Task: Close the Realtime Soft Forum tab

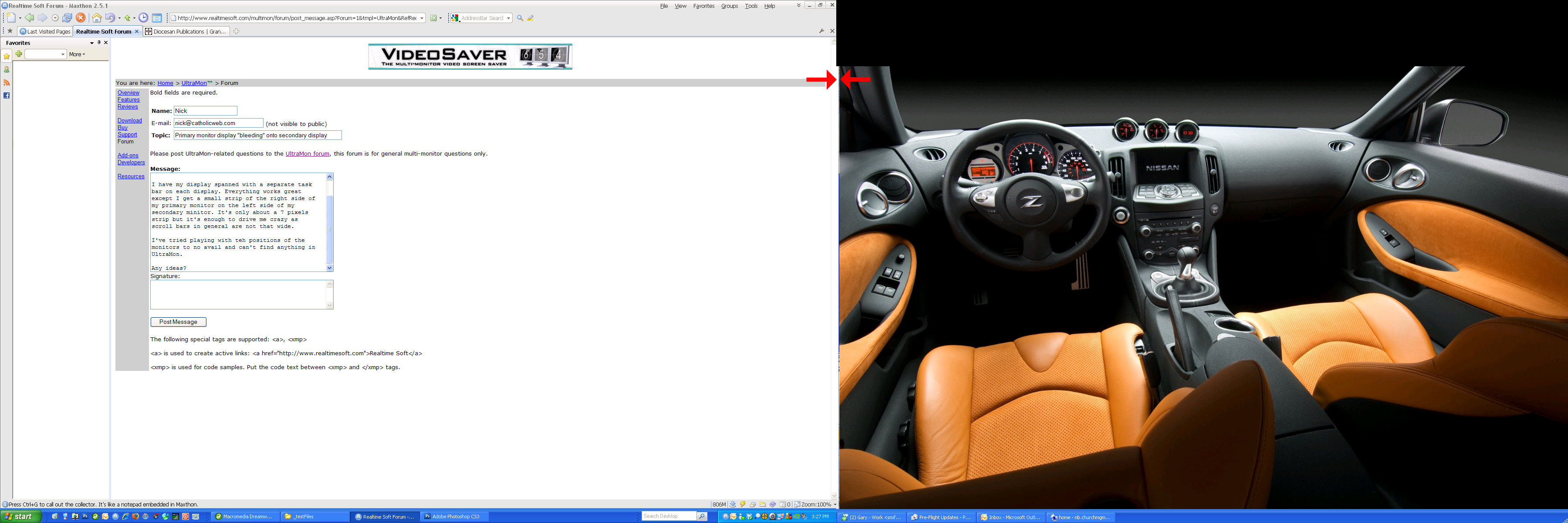Action: 136,31
